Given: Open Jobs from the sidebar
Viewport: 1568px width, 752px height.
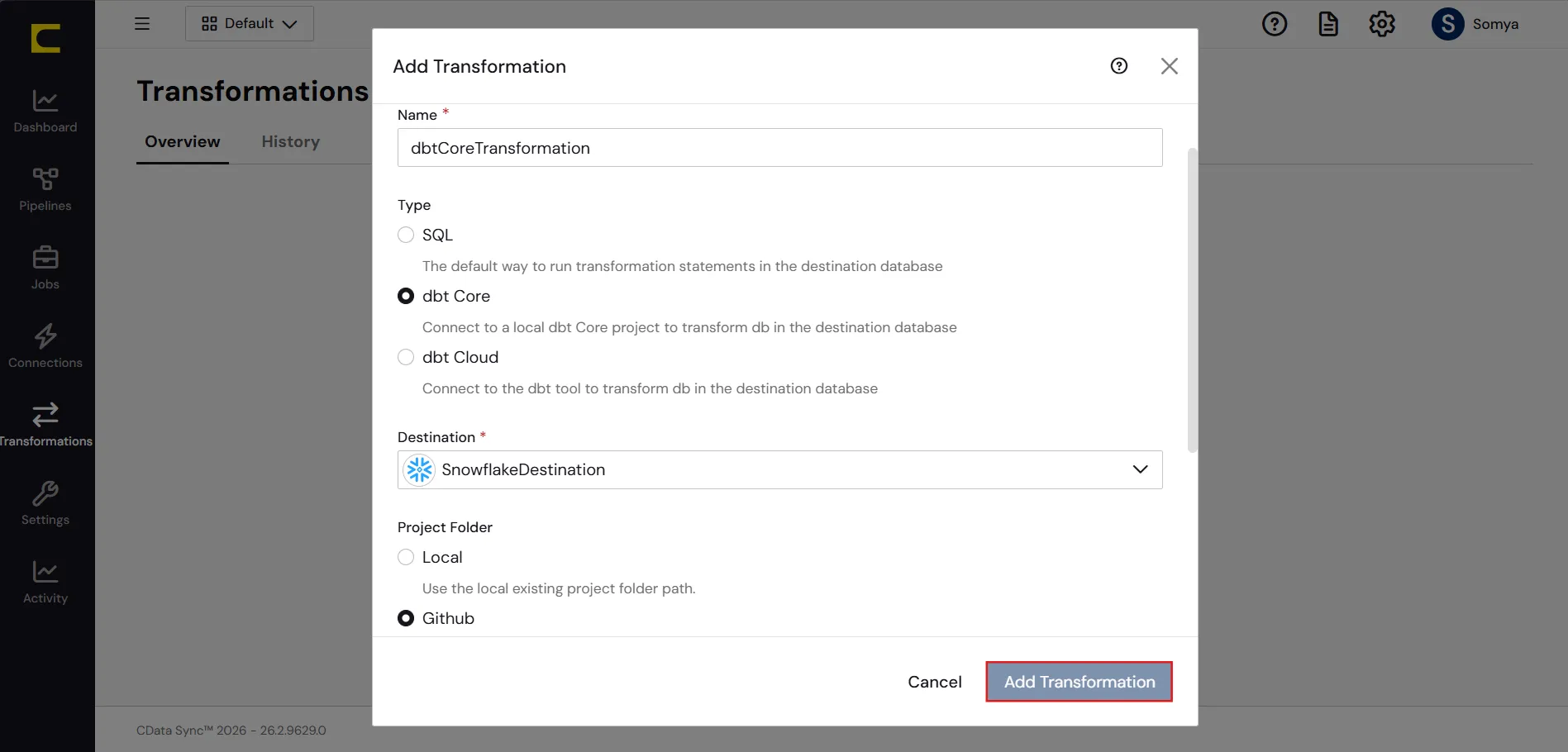Looking at the screenshot, I should pyautogui.click(x=45, y=269).
